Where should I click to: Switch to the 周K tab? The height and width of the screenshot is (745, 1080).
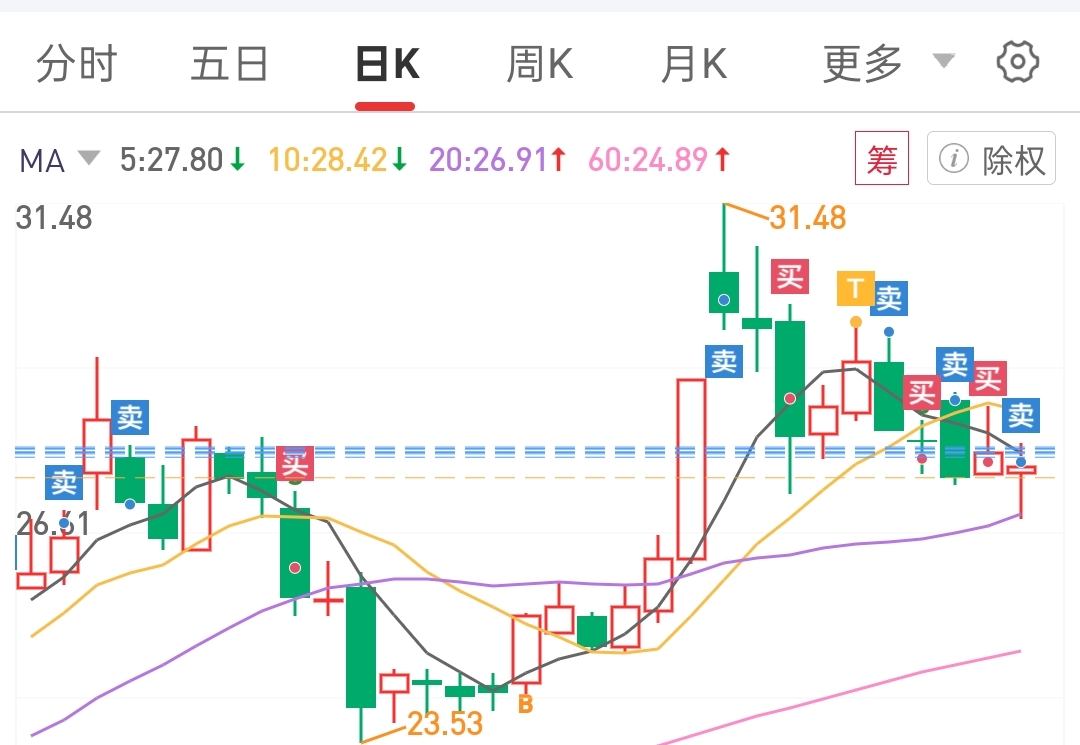pos(539,64)
